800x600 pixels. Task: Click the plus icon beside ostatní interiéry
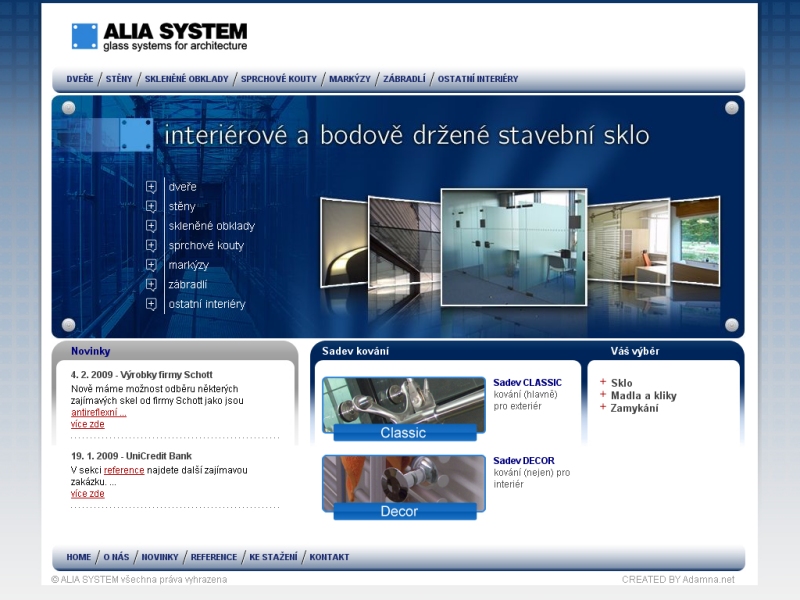[151, 304]
